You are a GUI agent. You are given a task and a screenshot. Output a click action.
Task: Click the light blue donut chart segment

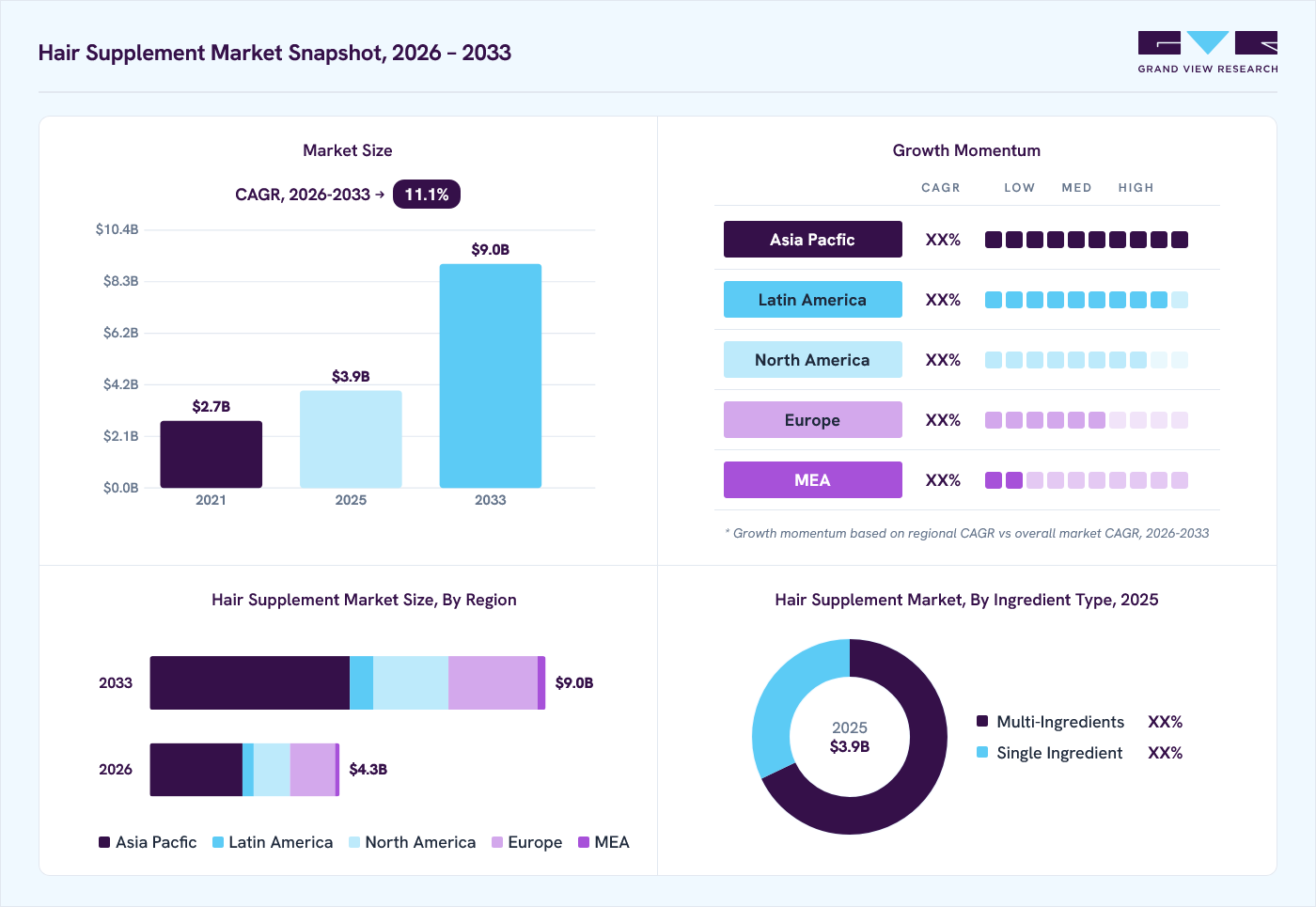[x=785, y=694]
